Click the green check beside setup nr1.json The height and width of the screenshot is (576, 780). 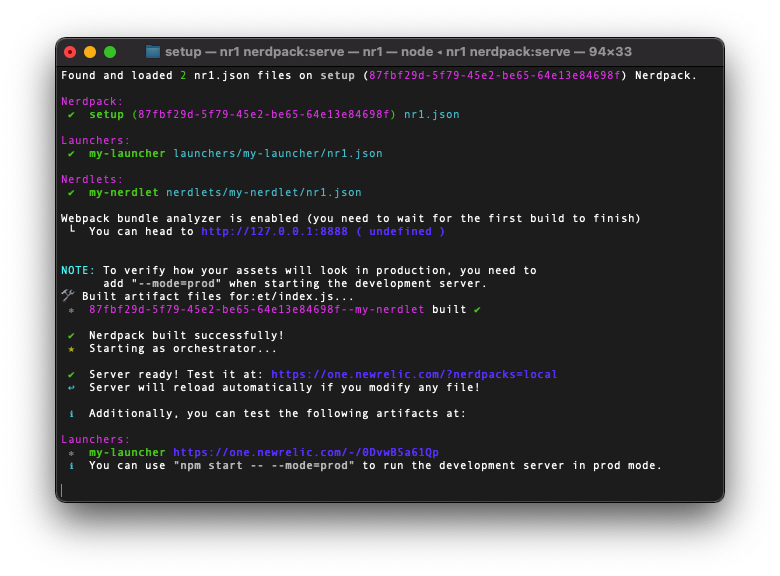pyautogui.click(x=71, y=115)
